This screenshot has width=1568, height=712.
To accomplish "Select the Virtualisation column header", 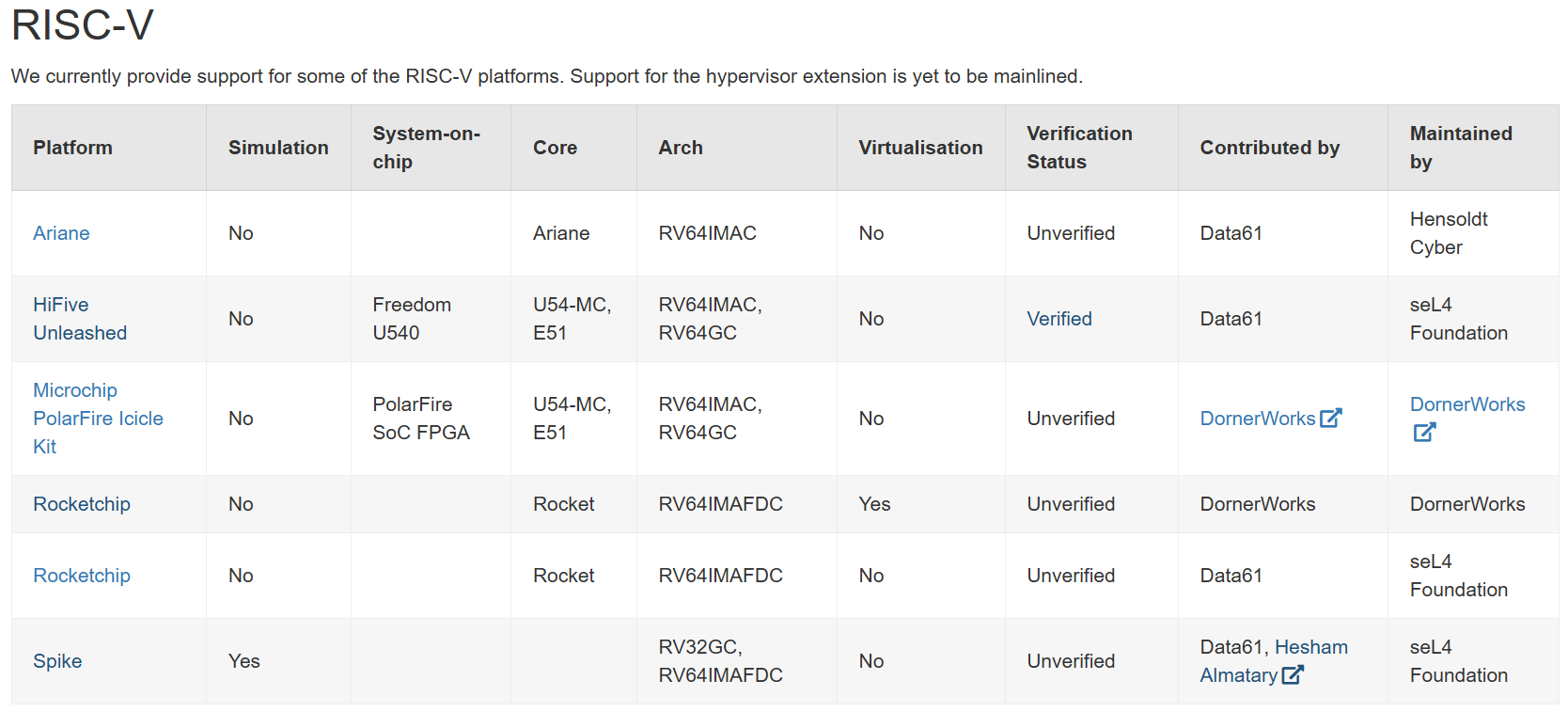I will coord(920,148).
